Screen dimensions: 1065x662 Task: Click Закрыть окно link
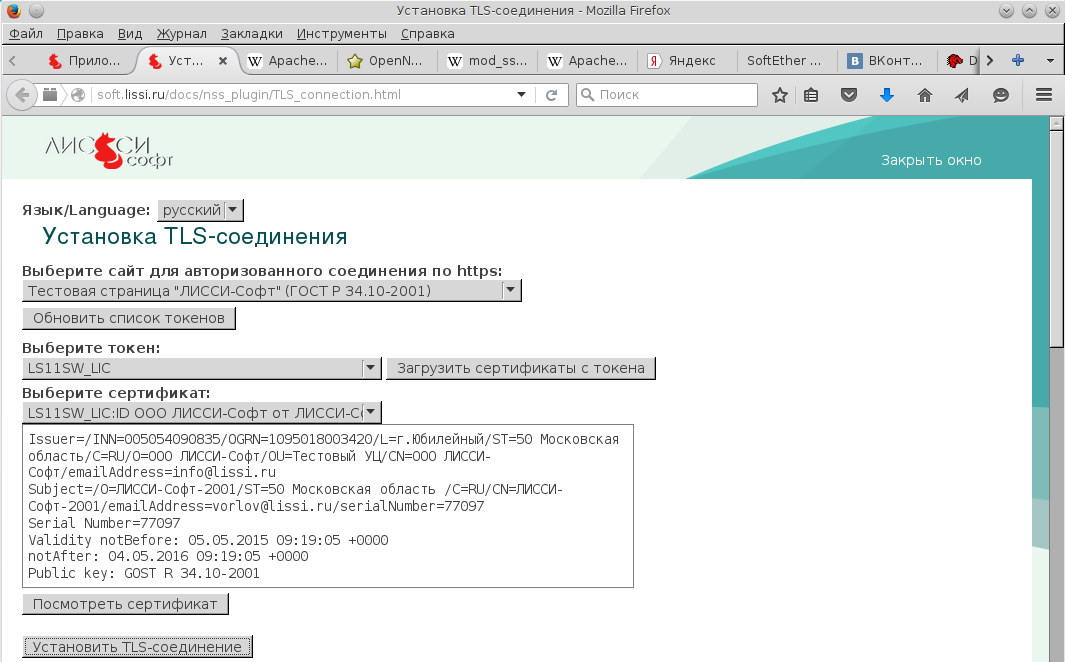931,160
